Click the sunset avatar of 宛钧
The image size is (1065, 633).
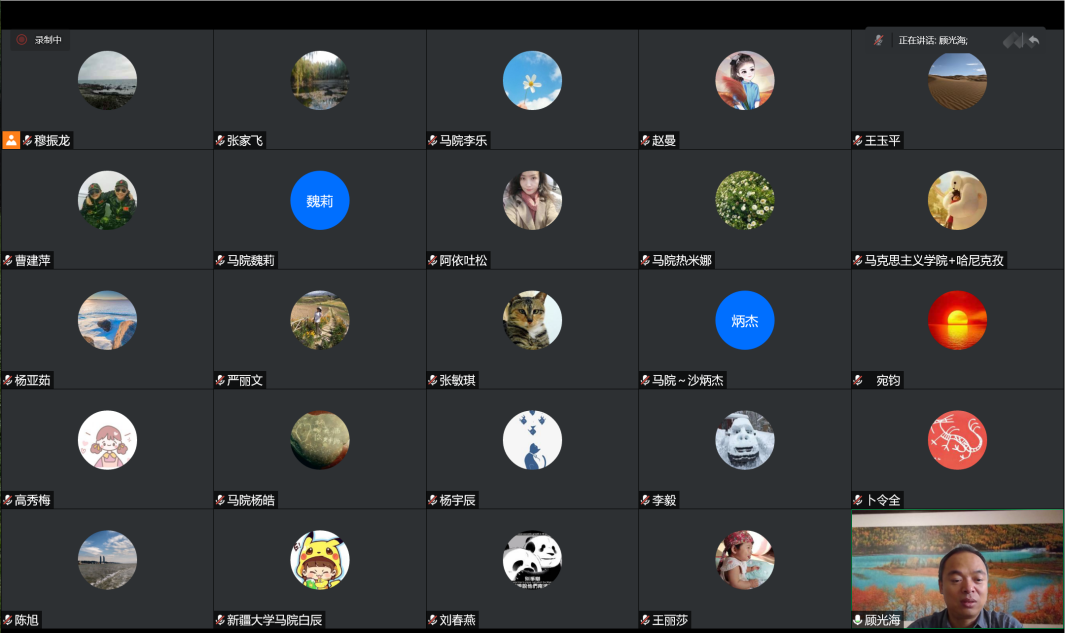[957, 320]
